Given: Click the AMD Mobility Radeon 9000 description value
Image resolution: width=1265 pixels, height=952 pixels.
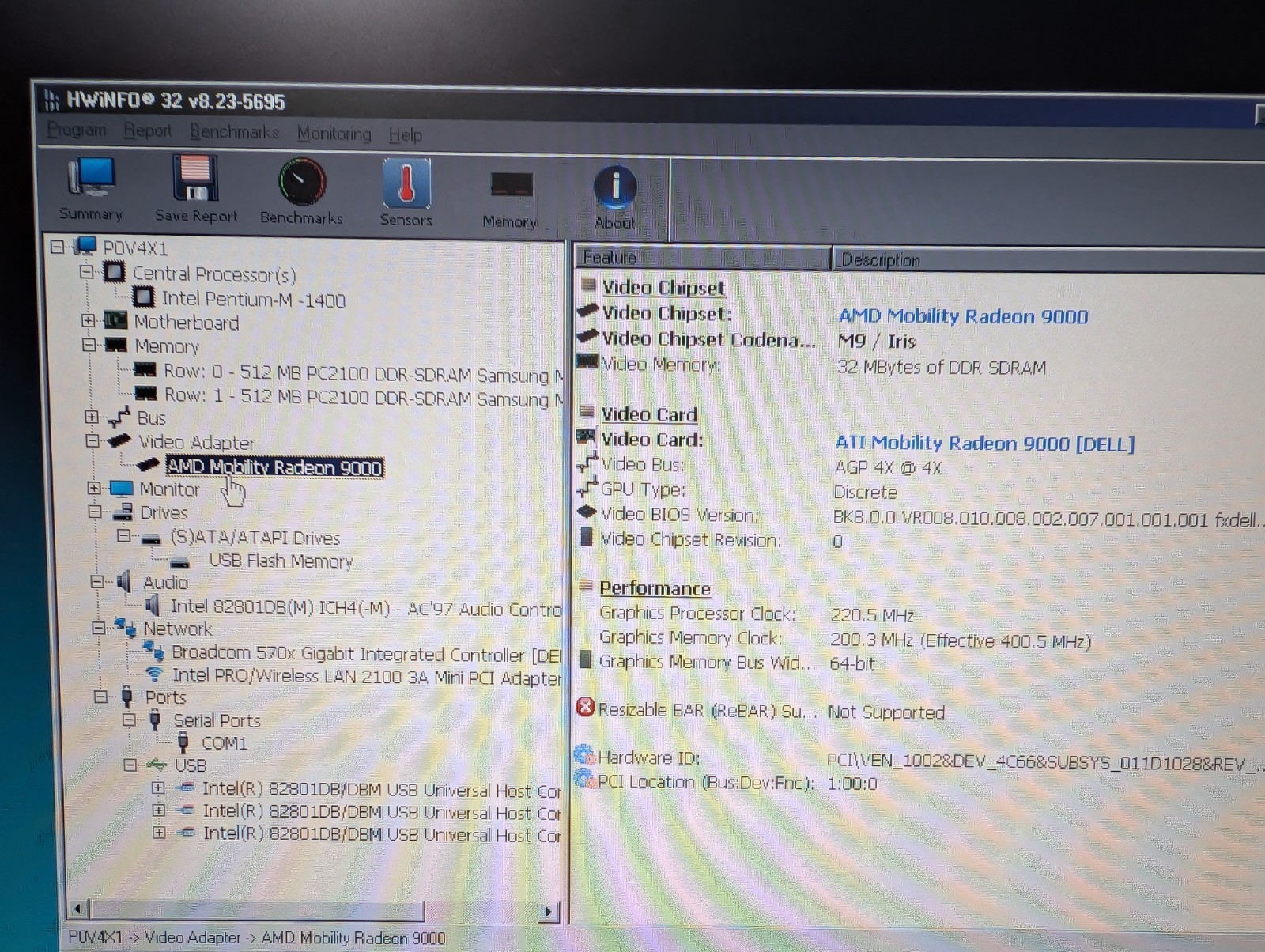Looking at the screenshot, I should pos(963,316).
